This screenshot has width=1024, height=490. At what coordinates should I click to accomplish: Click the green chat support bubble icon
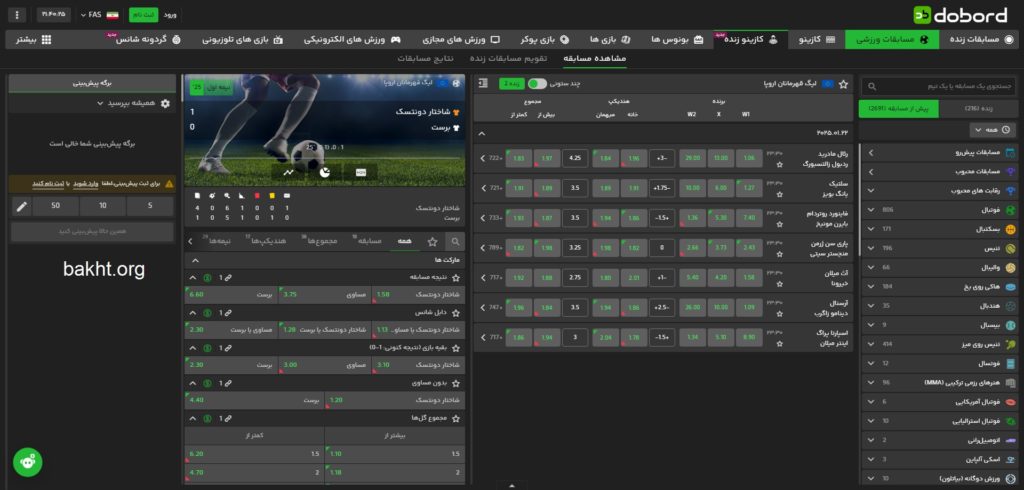(27, 462)
